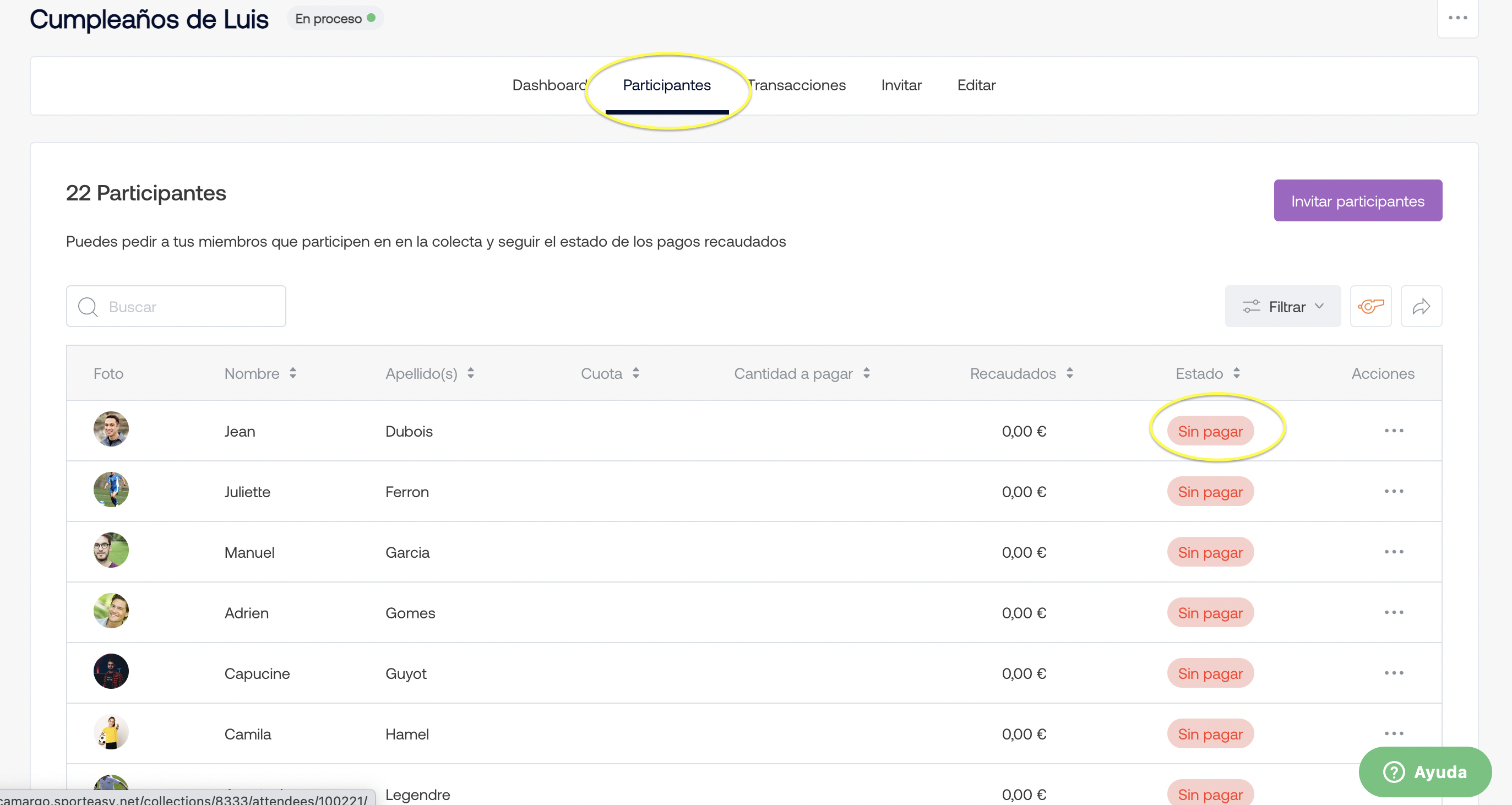Viewport: 1512px width, 805px height.
Task: Select the Participantes tab
Action: point(667,85)
